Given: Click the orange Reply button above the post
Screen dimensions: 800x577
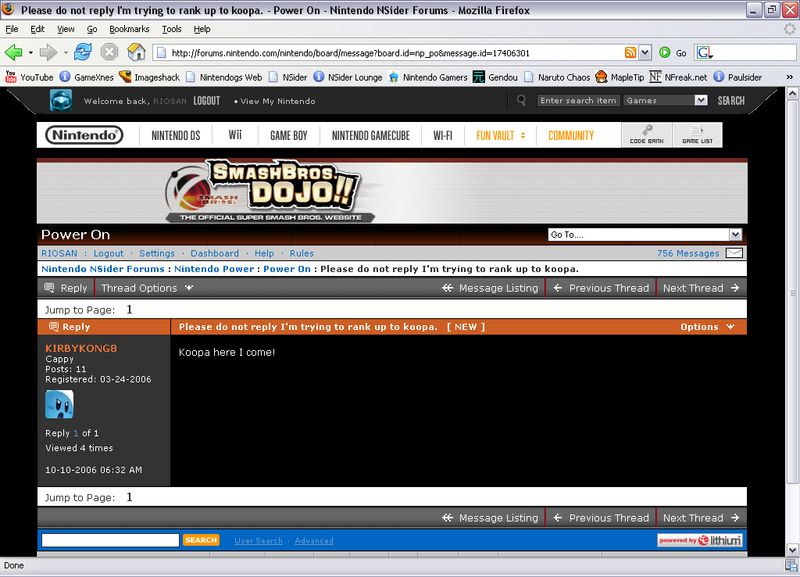Looking at the screenshot, I should (x=69, y=327).
